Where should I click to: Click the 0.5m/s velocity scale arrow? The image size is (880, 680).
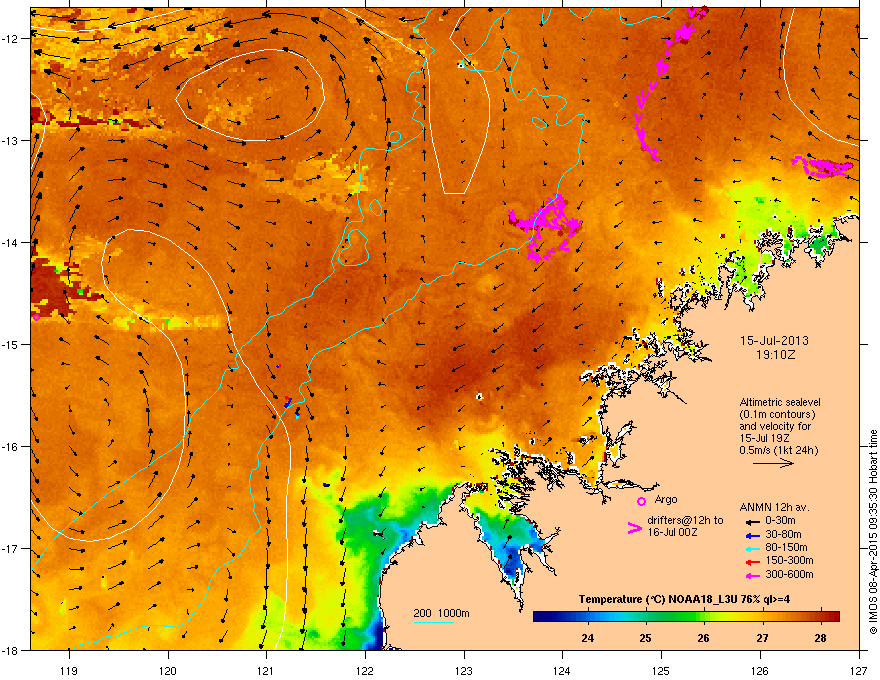(x=773, y=463)
